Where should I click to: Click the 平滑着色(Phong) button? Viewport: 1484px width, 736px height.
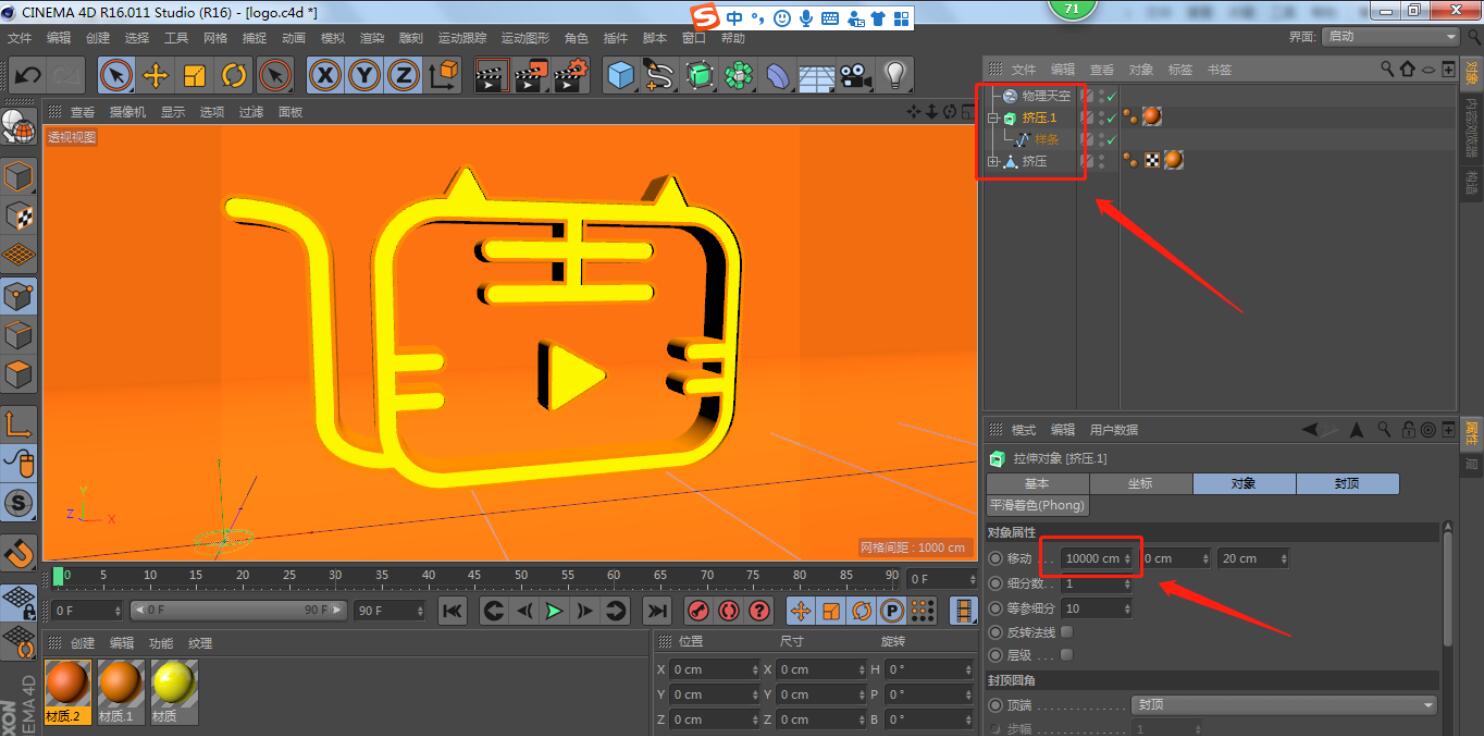tap(1037, 505)
